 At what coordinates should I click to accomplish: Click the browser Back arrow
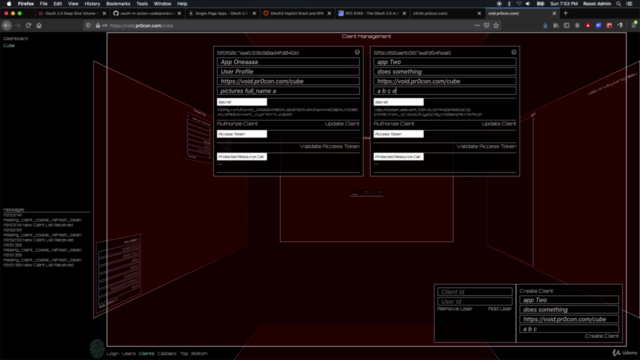[x=7, y=25]
